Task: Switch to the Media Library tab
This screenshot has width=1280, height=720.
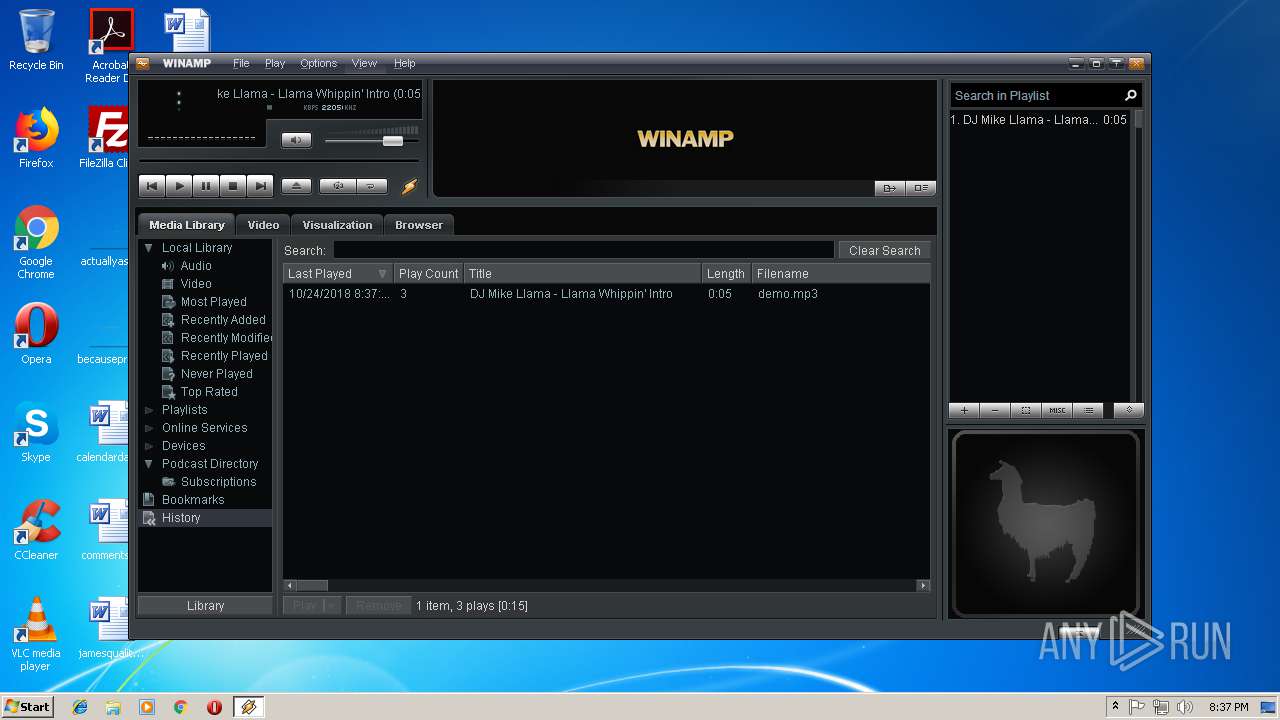Action: (186, 225)
